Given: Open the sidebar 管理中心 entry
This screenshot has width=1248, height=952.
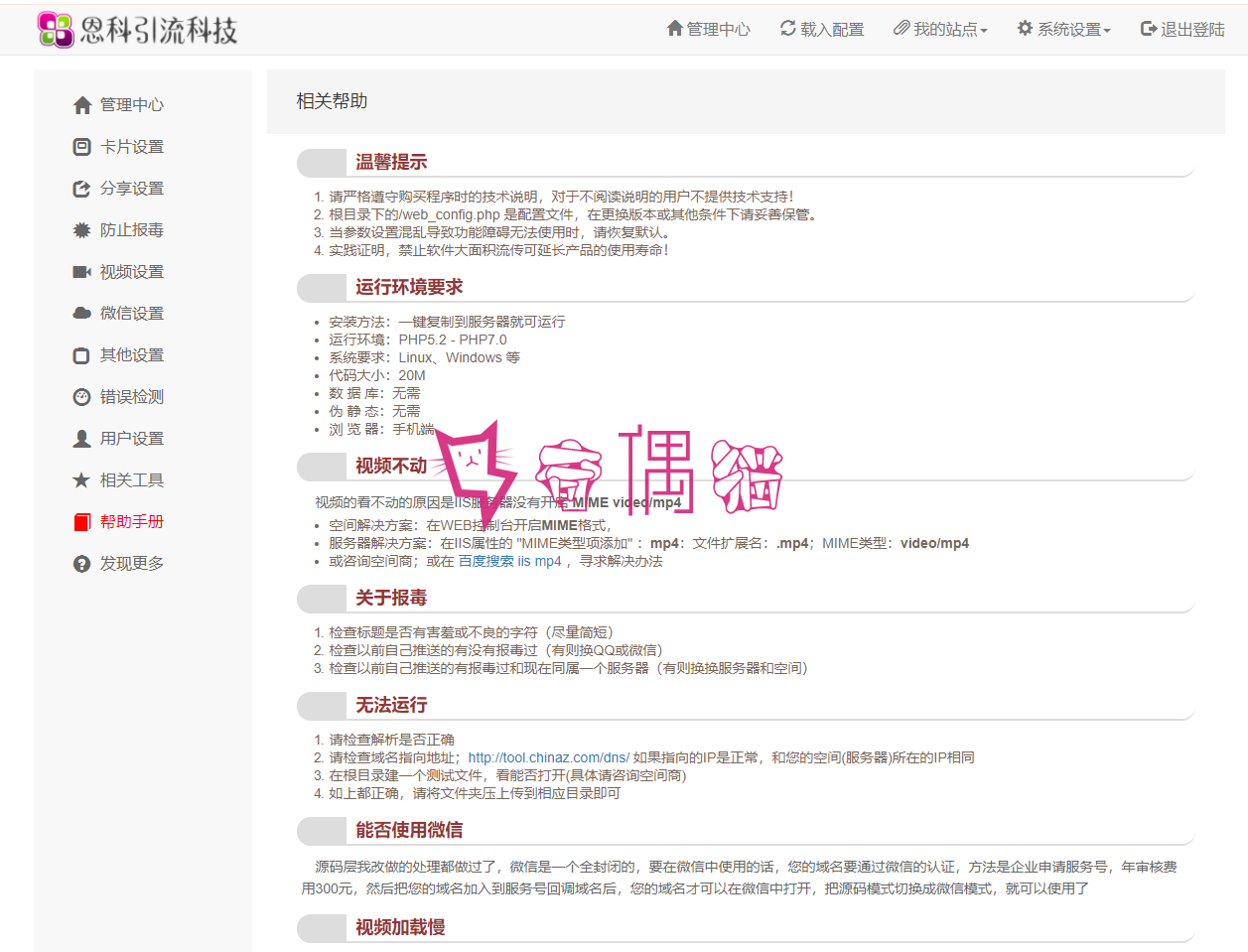Looking at the screenshot, I should coord(132,105).
